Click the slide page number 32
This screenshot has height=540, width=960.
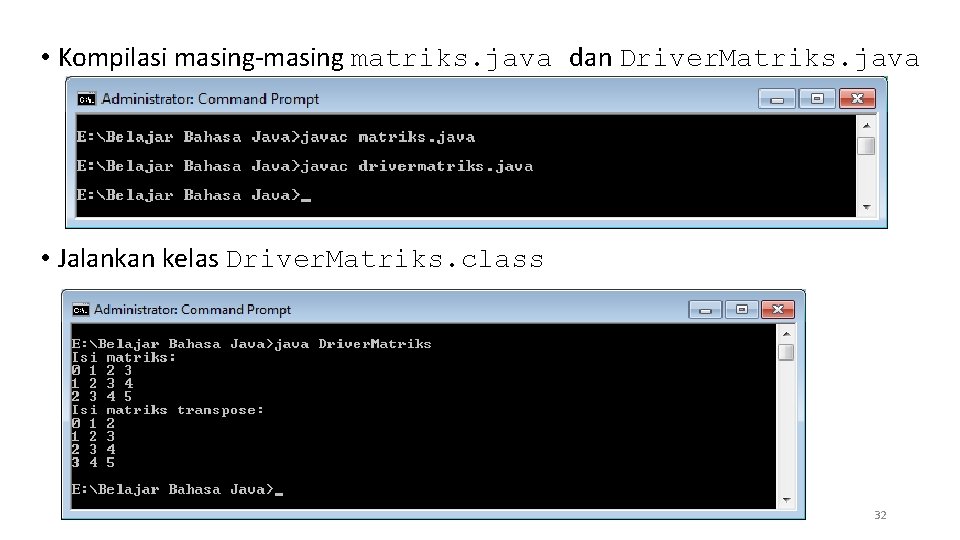pyautogui.click(x=880, y=515)
